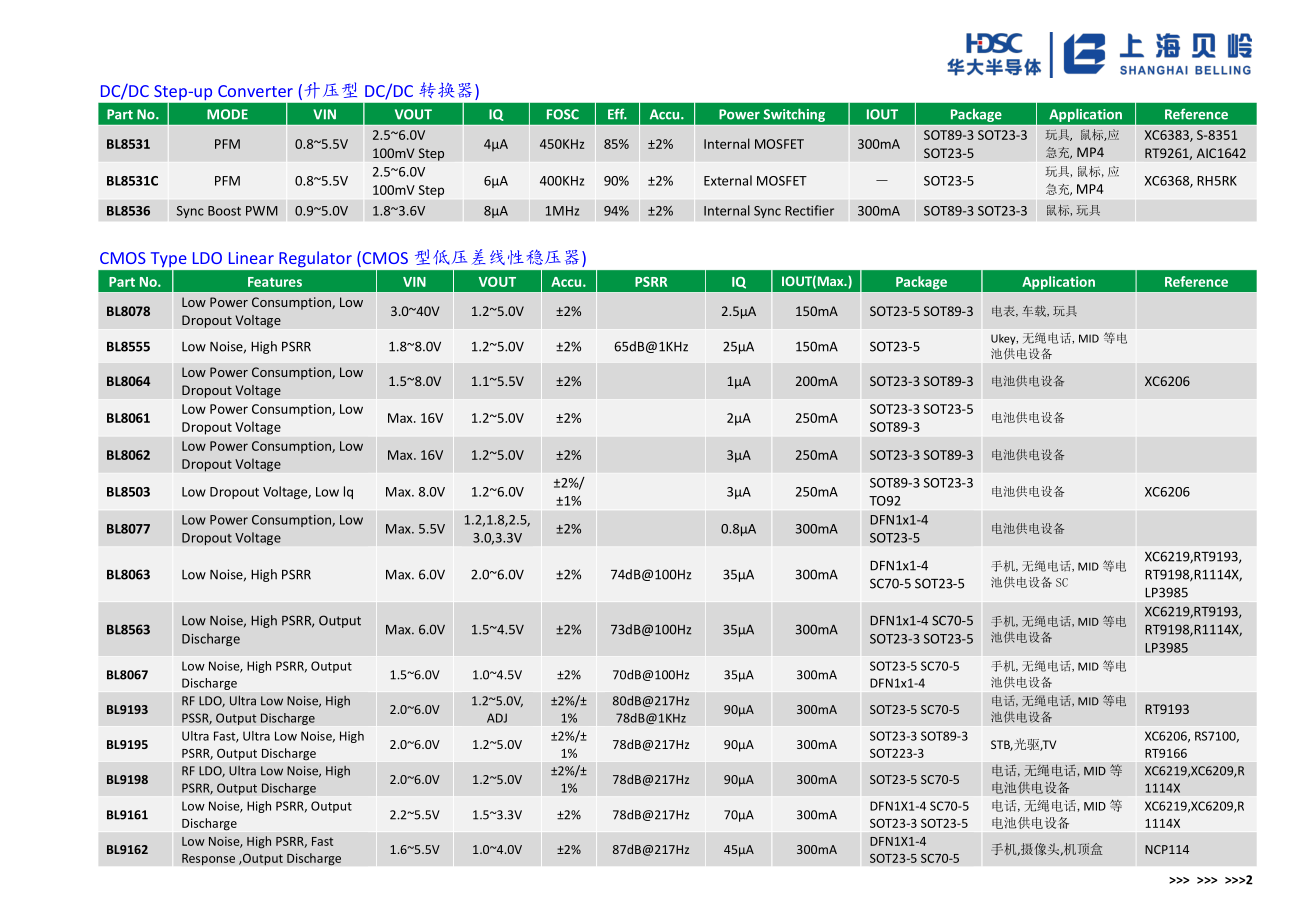The height and width of the screenshot is (921, 1306).
Task: Select the BL8536 part number
Action: point(128,211)
